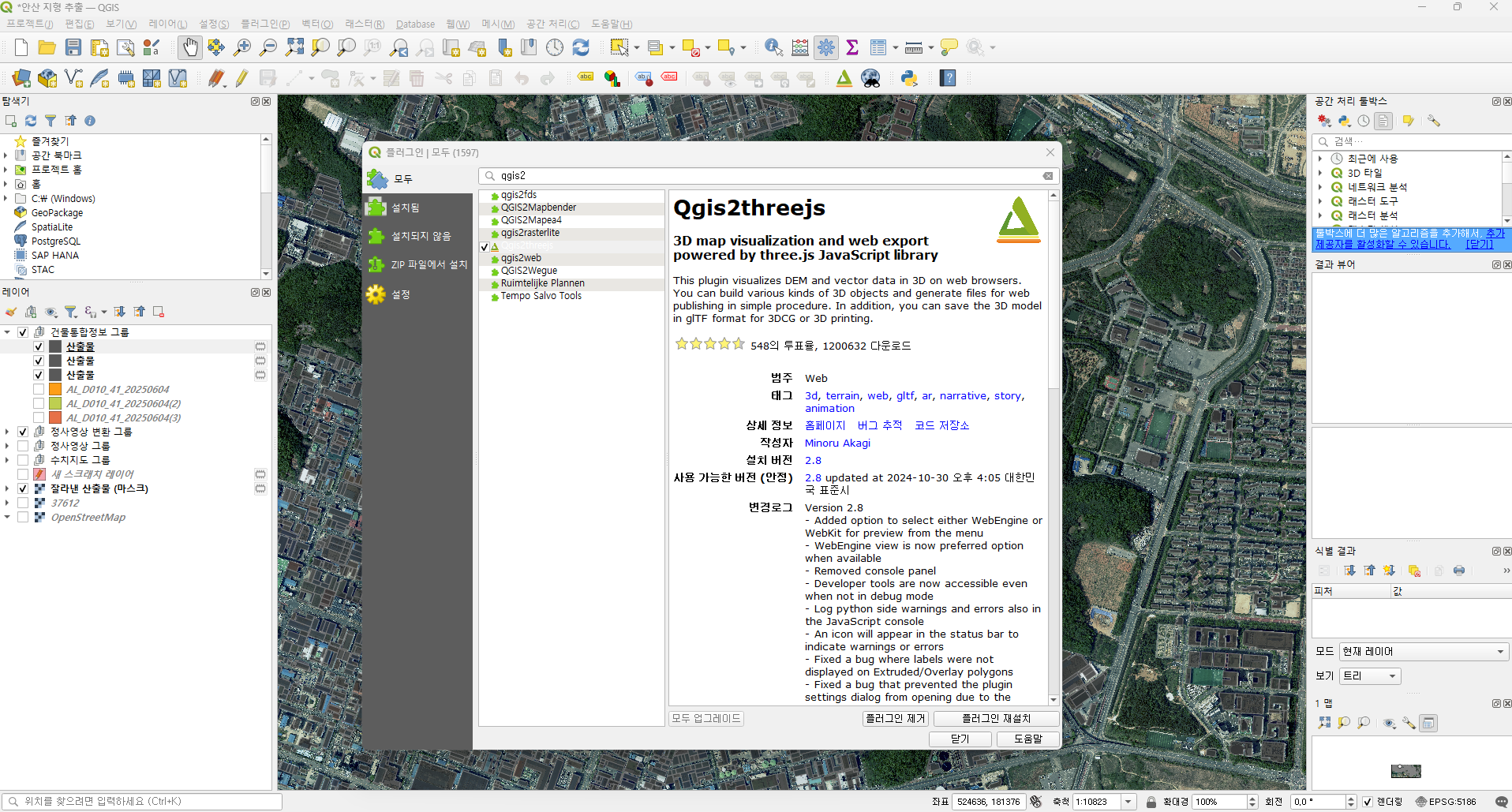
Task: Expand 래스터 분석 in the Processing Toolbox
Action: coord(1320,215)
